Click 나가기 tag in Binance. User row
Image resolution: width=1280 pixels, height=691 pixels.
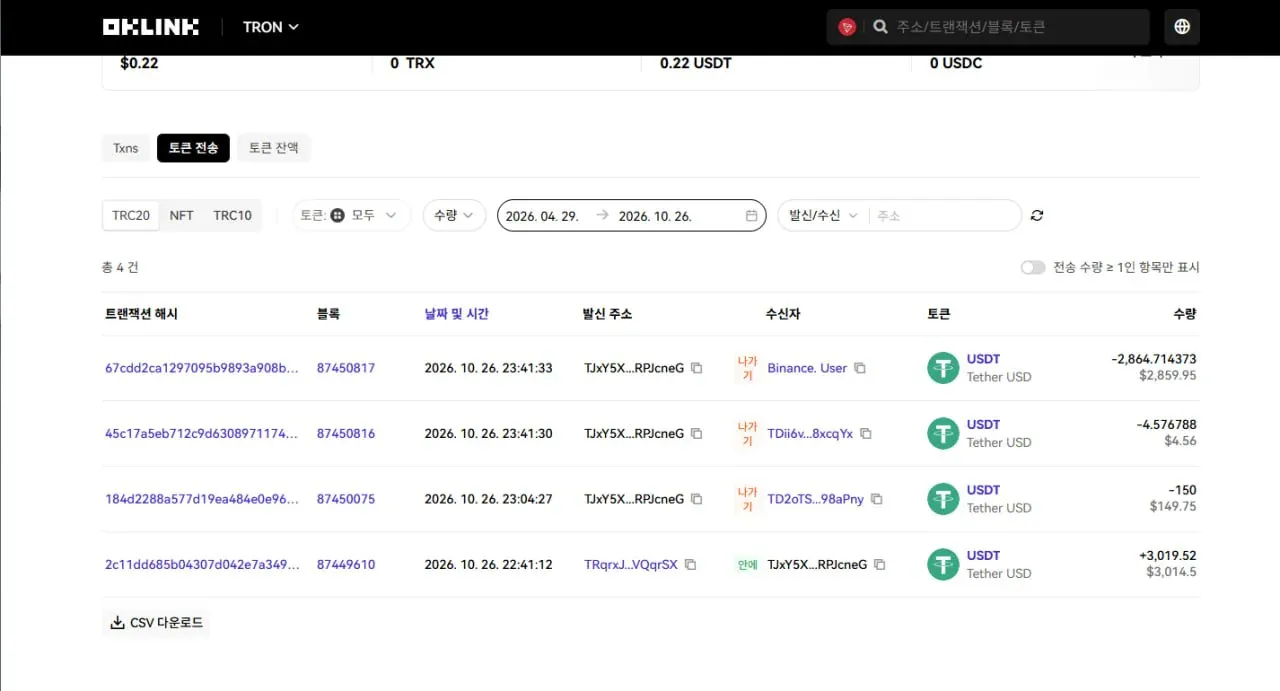coord(747,368)
